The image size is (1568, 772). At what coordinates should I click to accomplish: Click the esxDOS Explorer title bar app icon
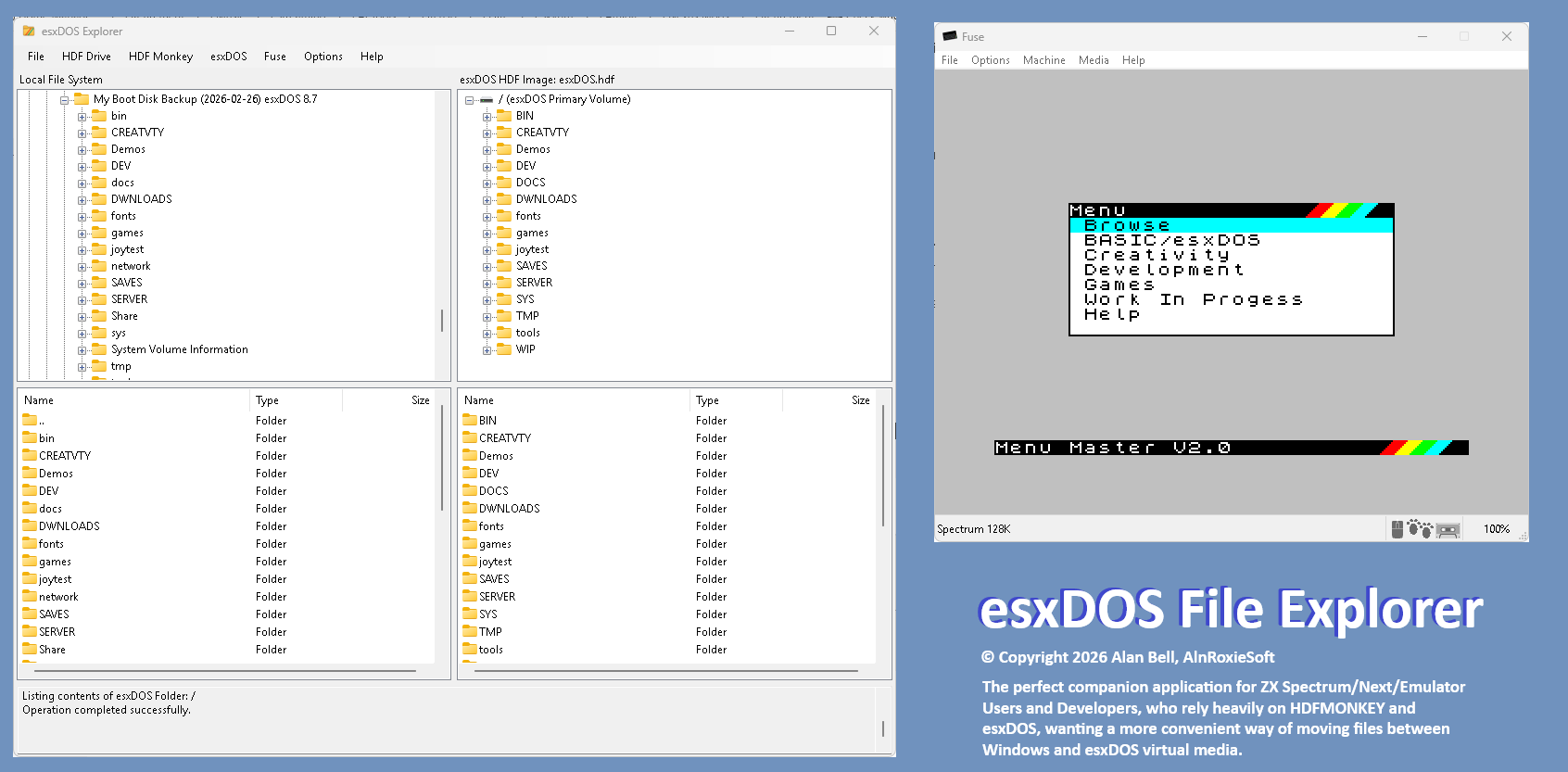pyautogui.click(x=29, y=31)
